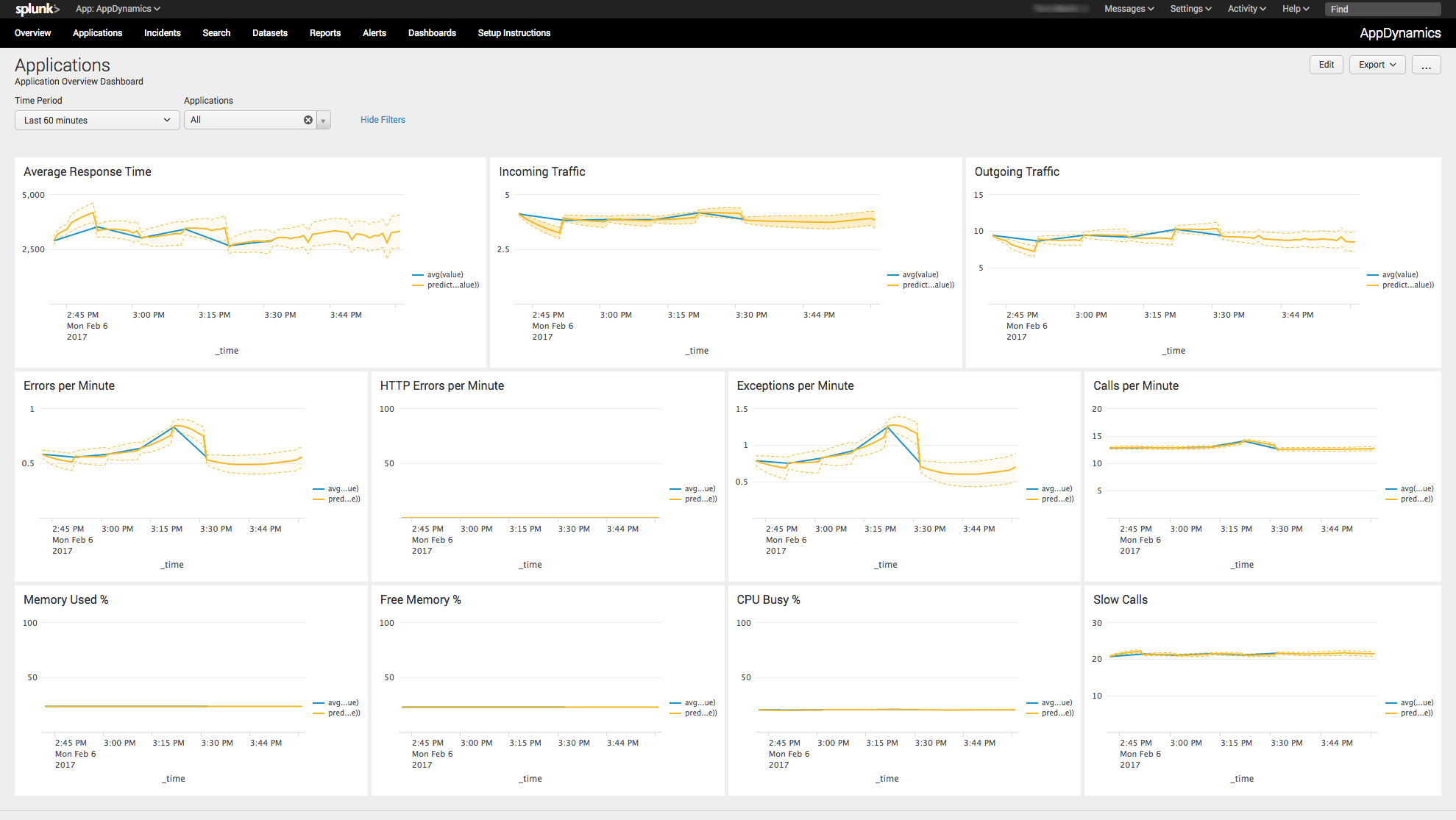Open the Applications filter dropdown arrow
The image size is (1456, 820).
(x=324, y=121)
